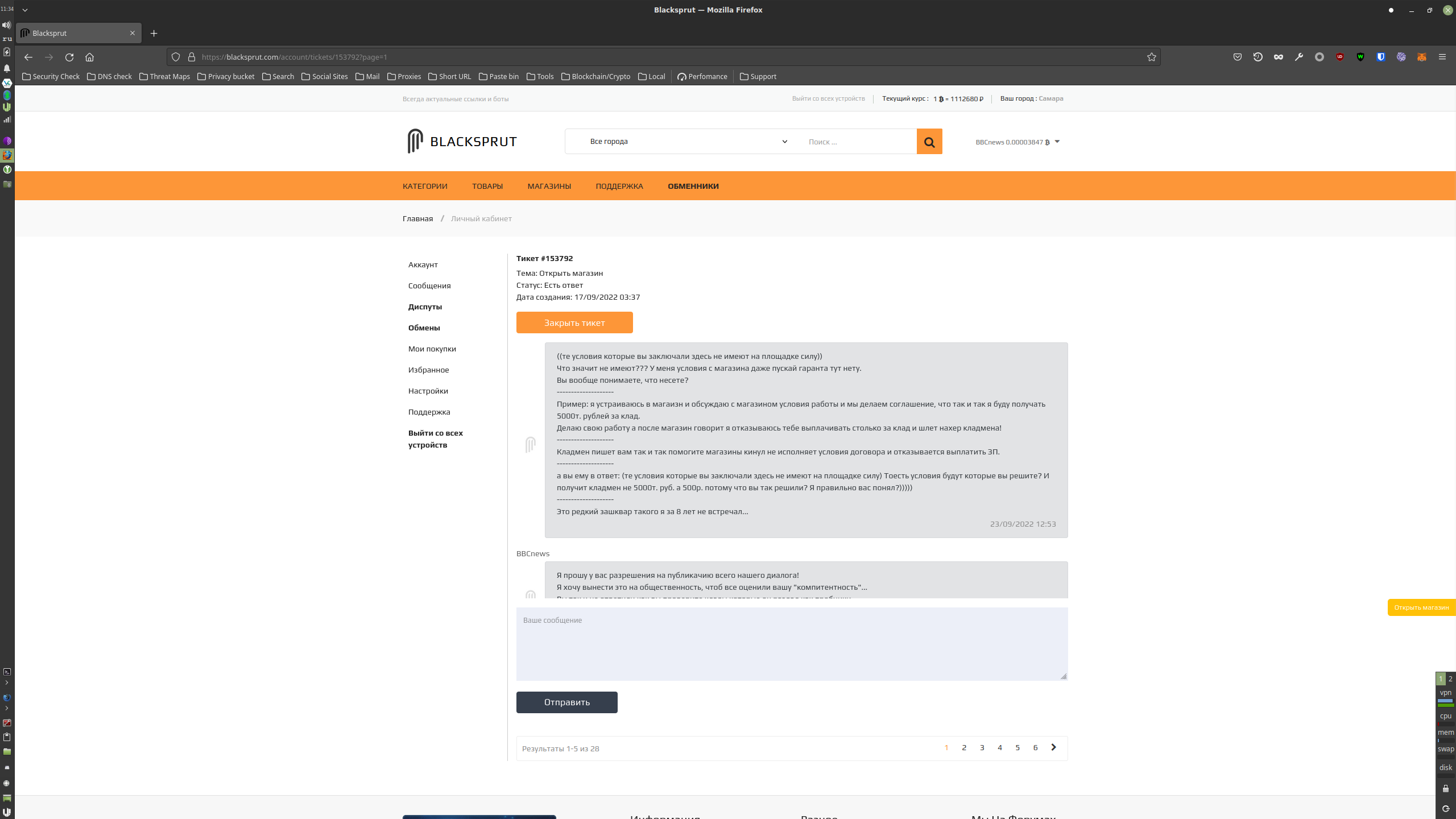Open a new browser tab
1456x819 pixels.
pos(154,33)
